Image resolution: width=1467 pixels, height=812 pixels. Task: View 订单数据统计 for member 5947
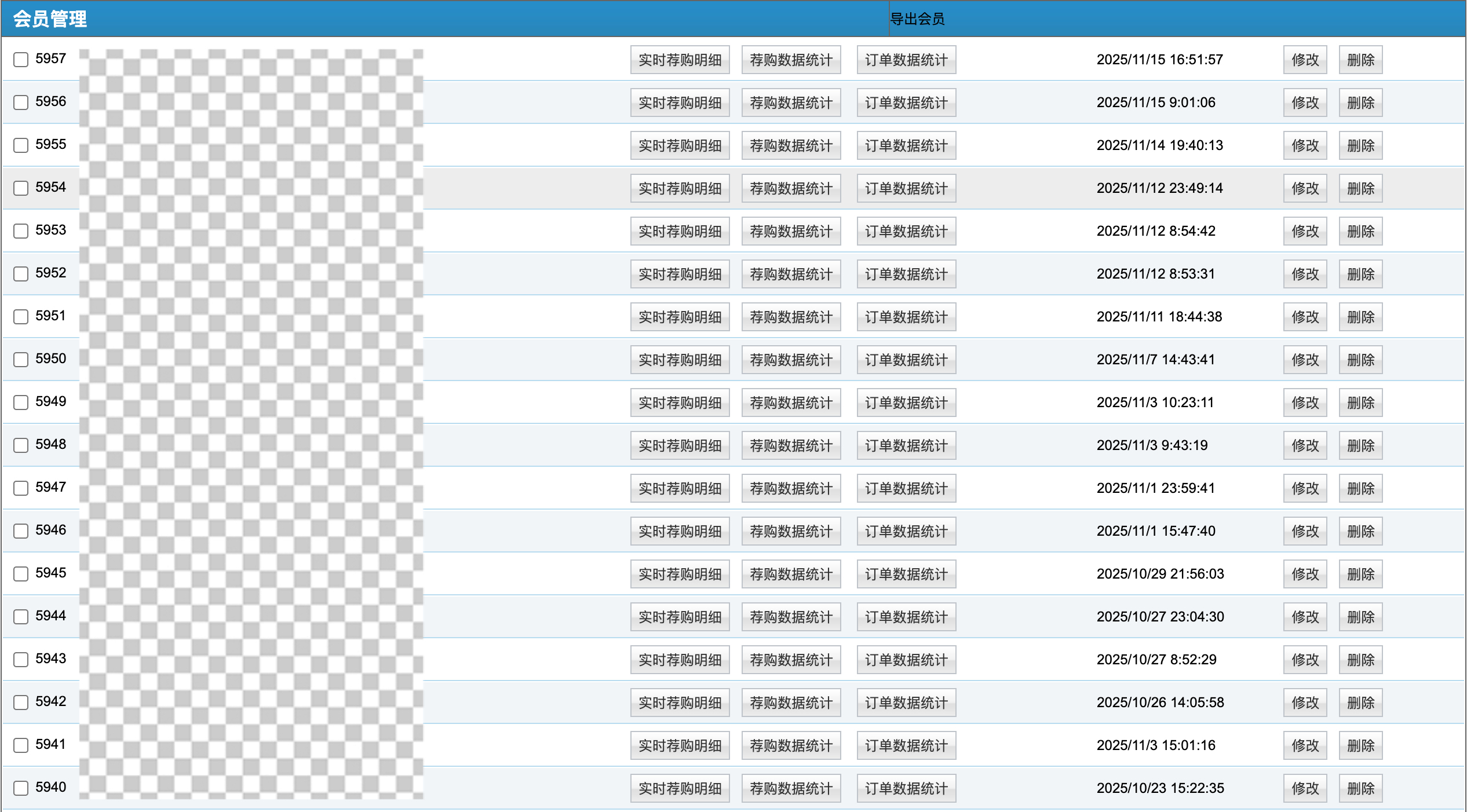(x=906, y=488)
